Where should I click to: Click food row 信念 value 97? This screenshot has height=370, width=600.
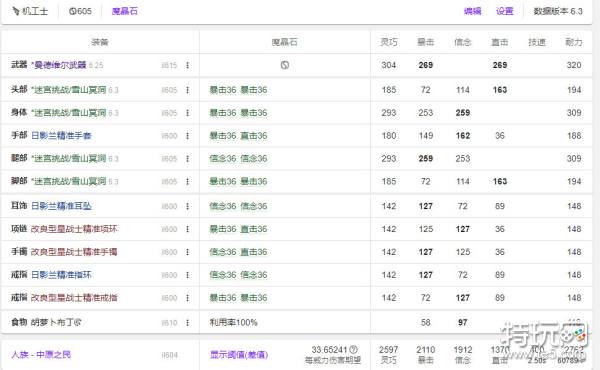pos(463,323)
